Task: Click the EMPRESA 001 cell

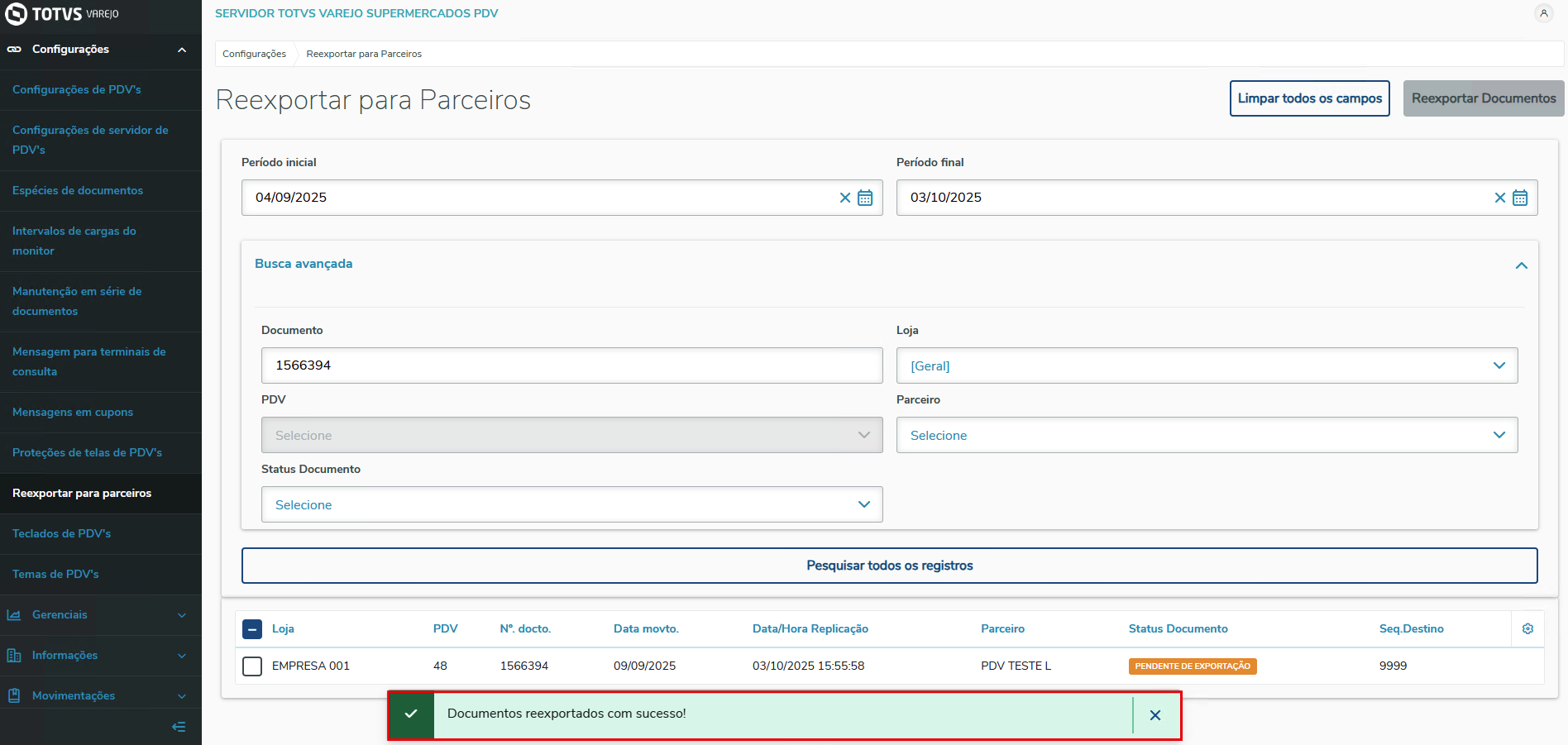Action: coord(311,666)
